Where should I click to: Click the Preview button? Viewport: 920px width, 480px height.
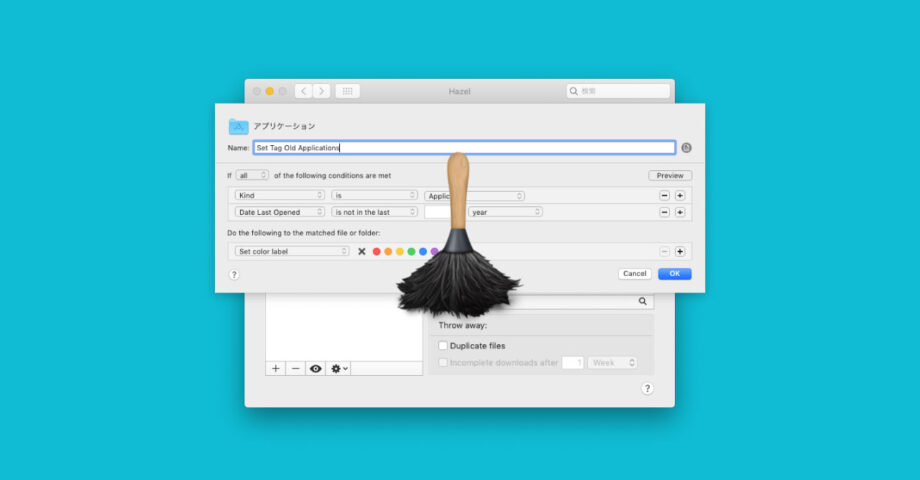tap(669, 175)
